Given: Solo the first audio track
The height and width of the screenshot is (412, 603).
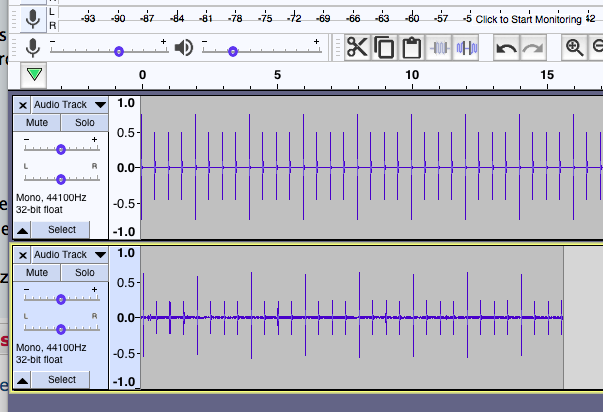Looking at the screenshot, I should pyautogui.click(x=85, y=123).
